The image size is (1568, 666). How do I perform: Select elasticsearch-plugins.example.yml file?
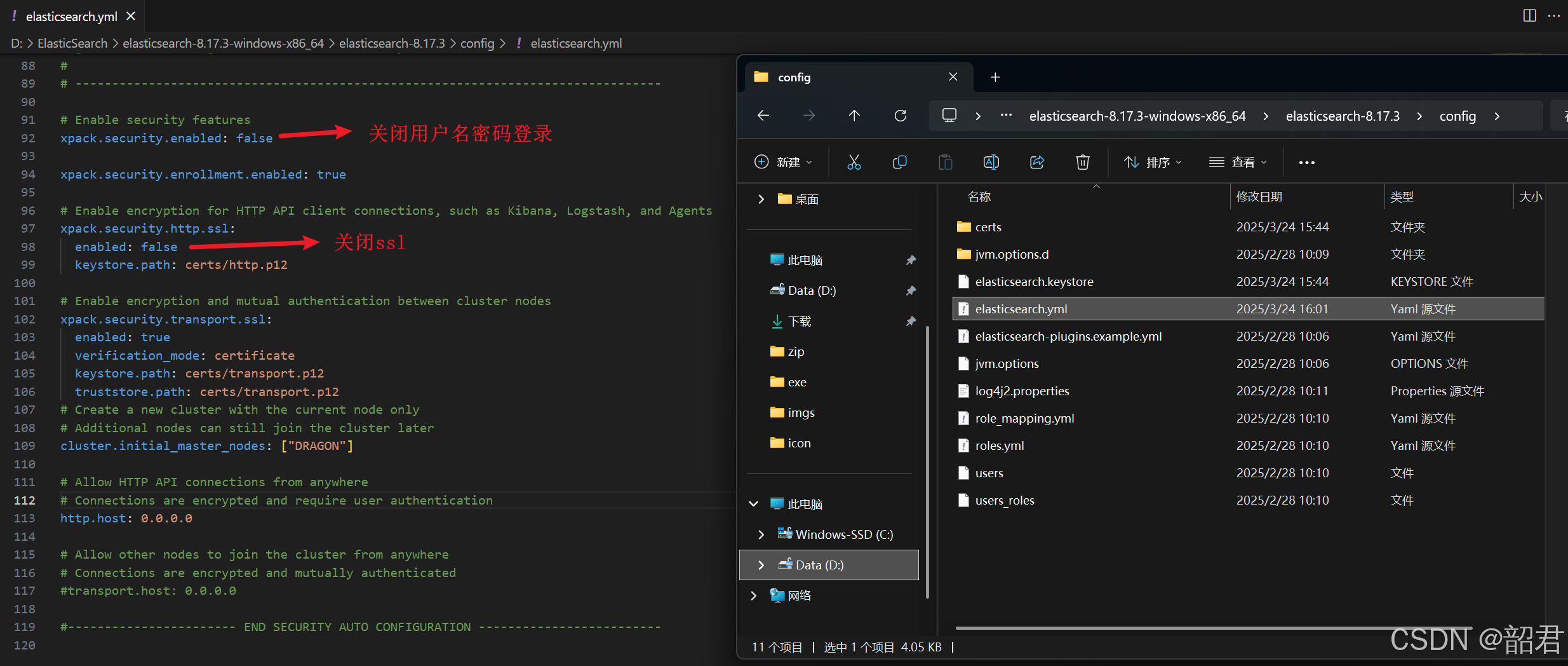pyautogui.click(x=1249, y=336)
